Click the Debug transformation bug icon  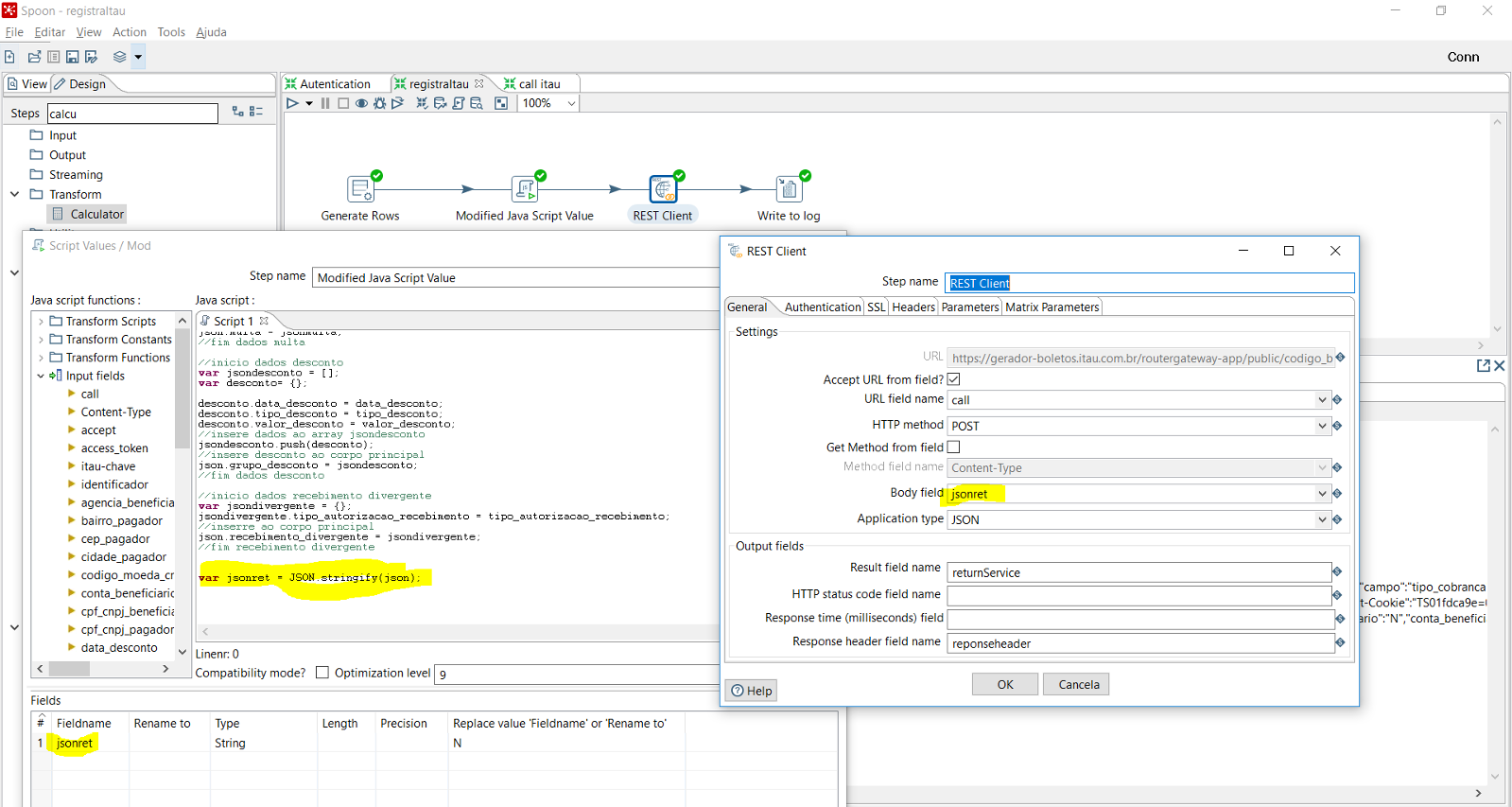coord(379,103)
